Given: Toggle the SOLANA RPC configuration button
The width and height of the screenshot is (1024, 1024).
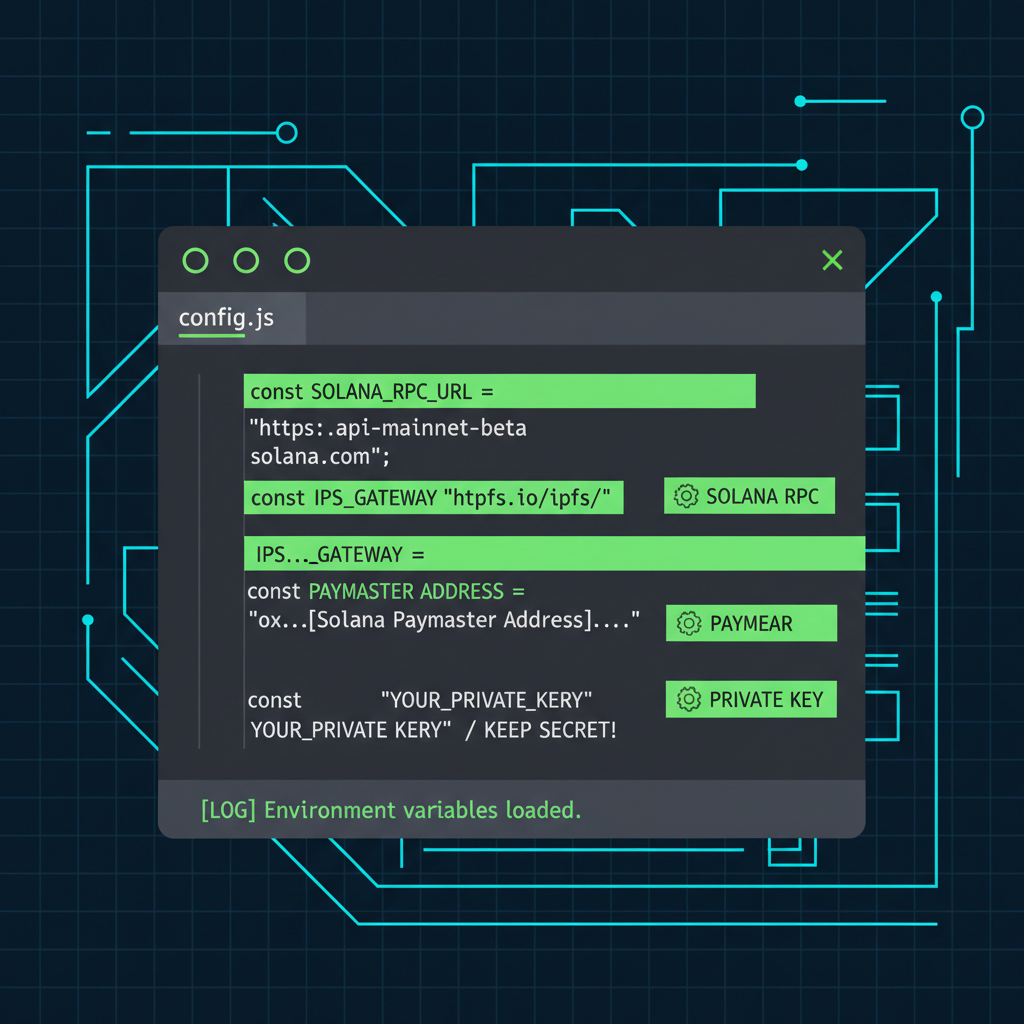Looking at the screenshot, I should point(750,496).
